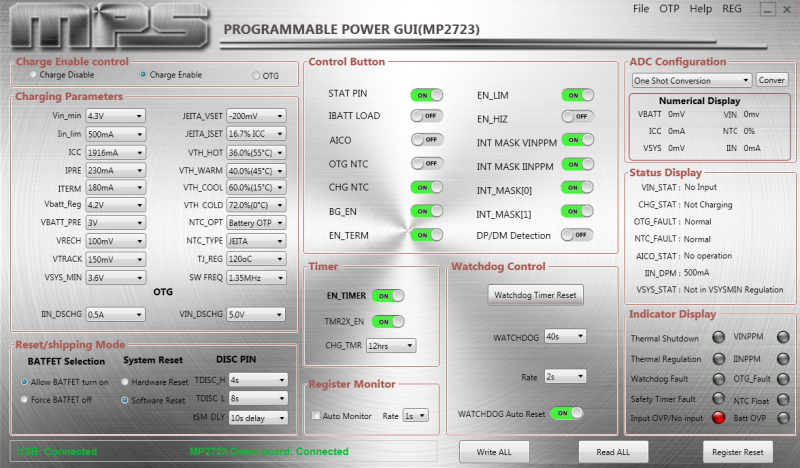800x468 pixels.
Task: Click the ADC Conver button
Action: click(771, 80)
